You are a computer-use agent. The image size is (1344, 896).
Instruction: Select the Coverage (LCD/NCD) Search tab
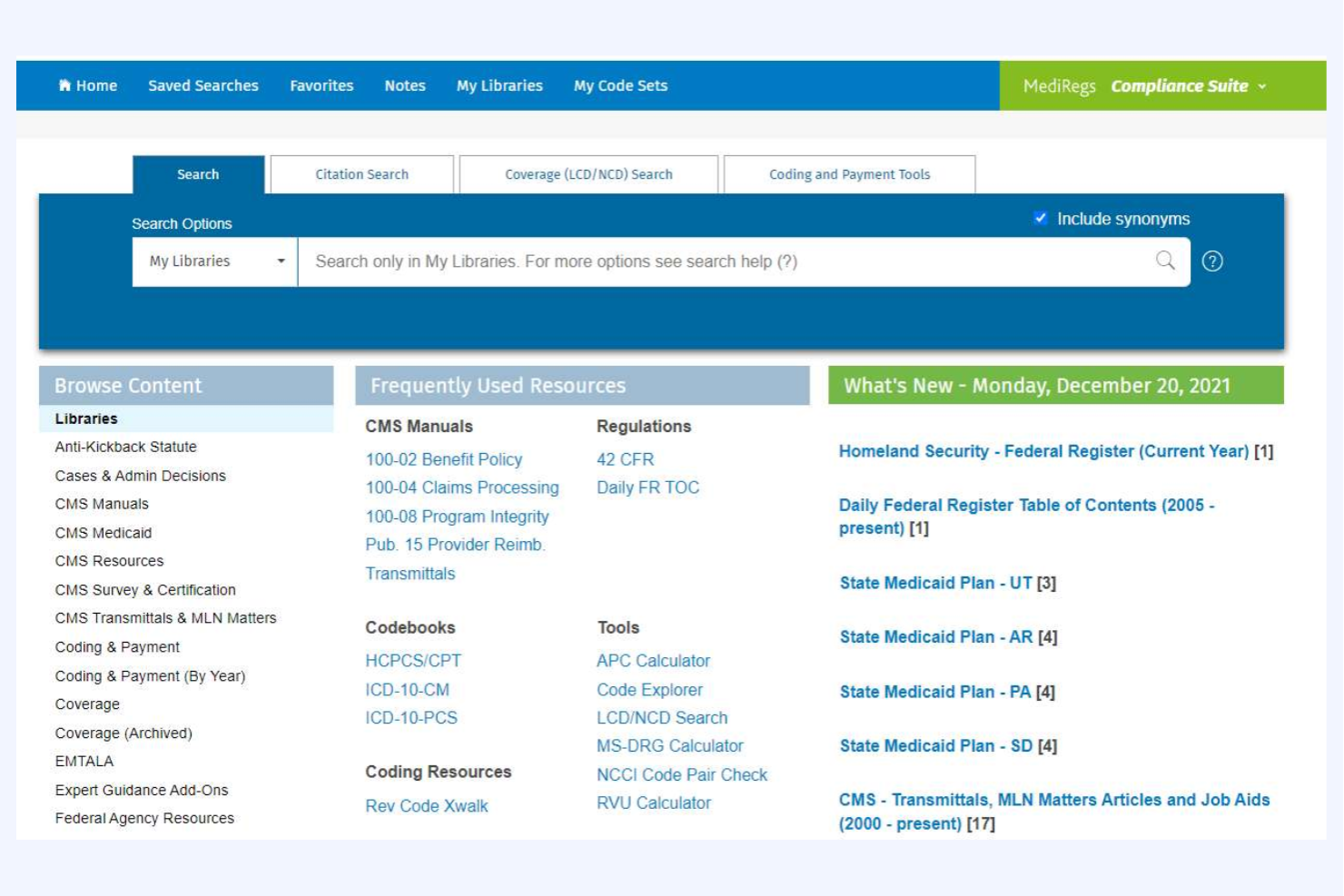pos(588,174)
